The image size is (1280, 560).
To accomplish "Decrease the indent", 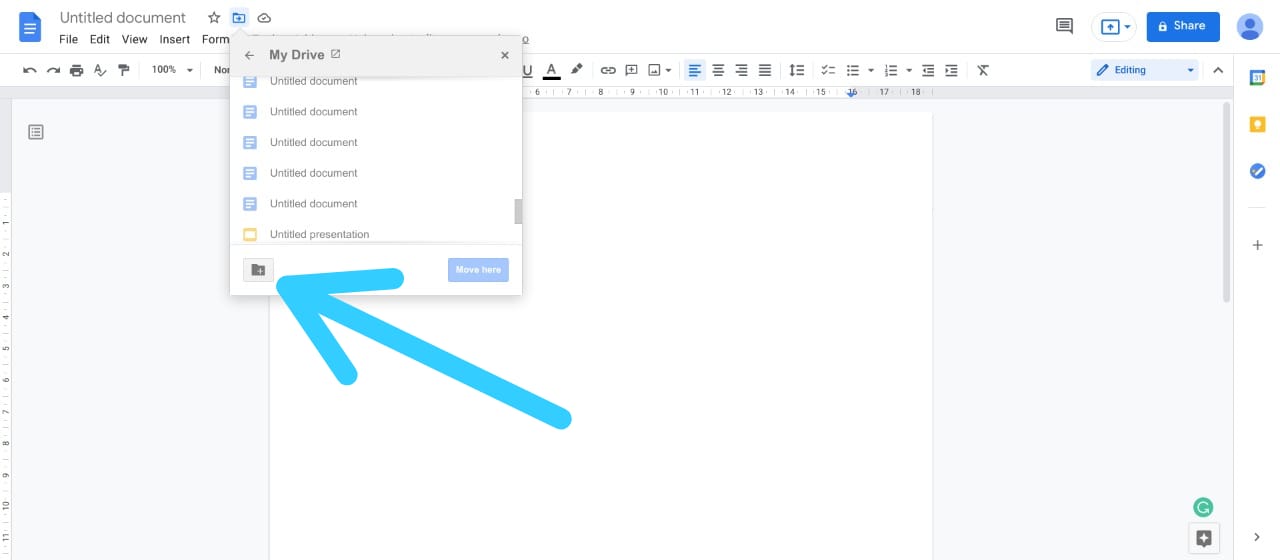I will click(x=928, y=70).
